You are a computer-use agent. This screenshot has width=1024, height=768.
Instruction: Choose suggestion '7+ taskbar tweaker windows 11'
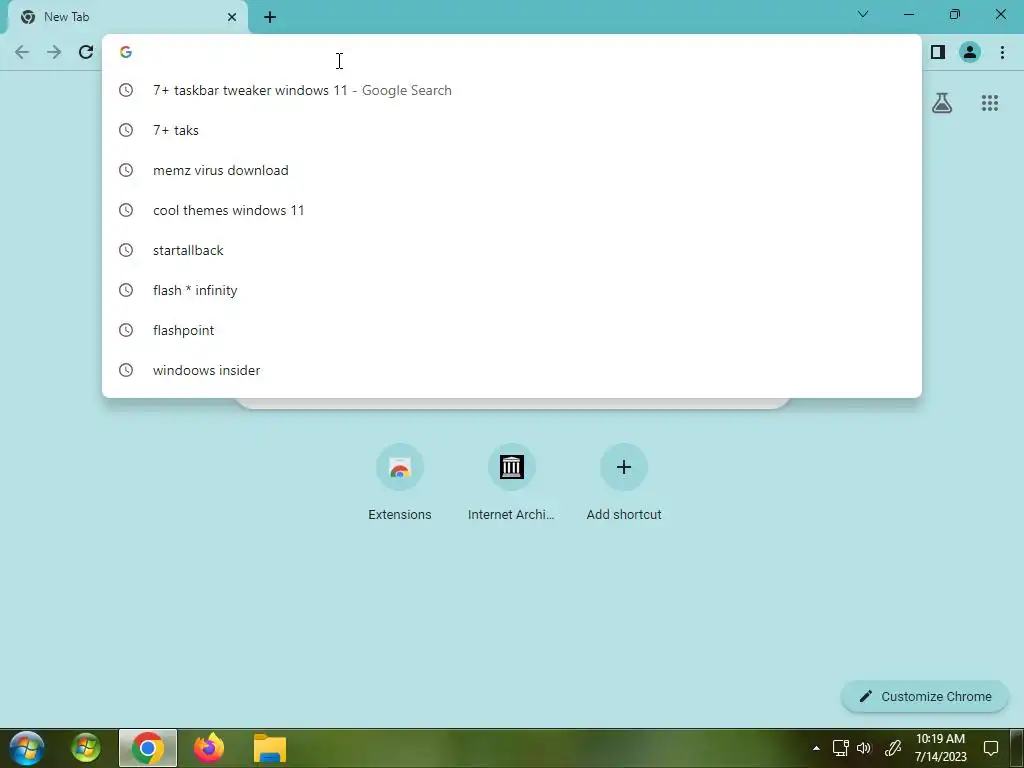(512, 90)
